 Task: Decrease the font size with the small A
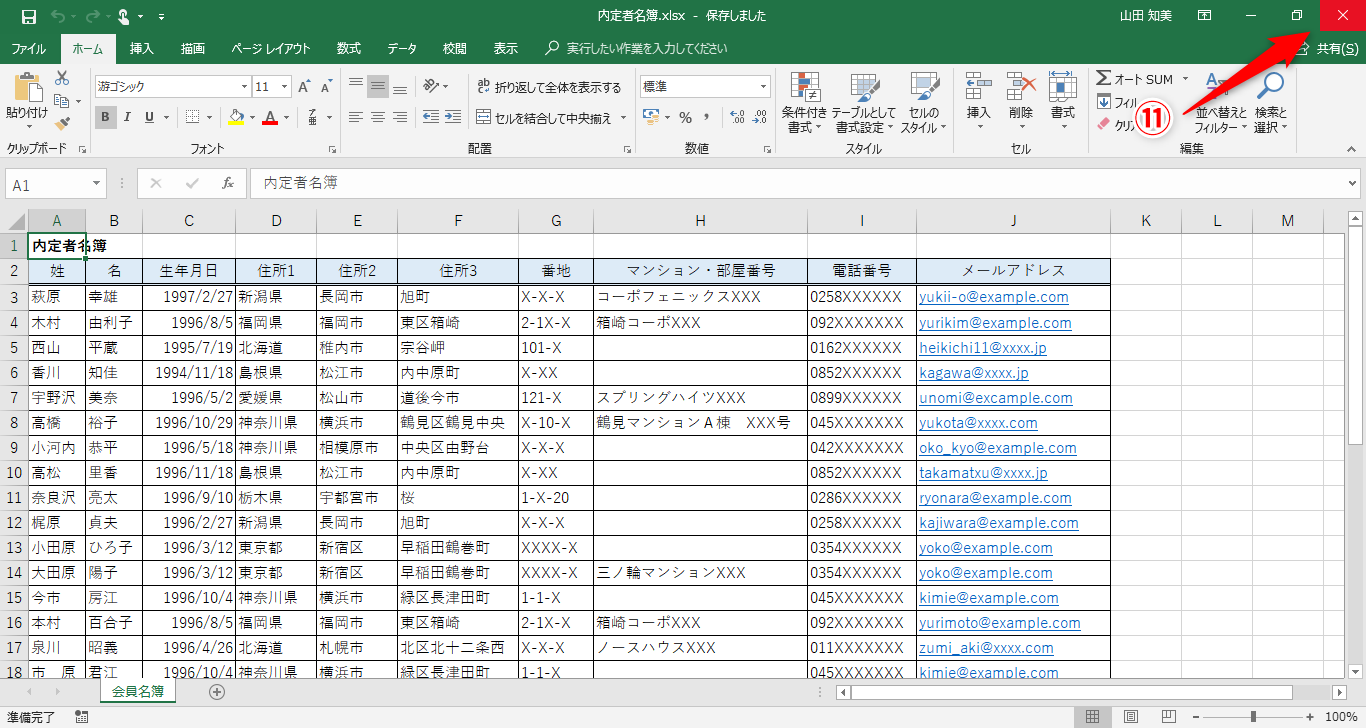click(326, 87)
